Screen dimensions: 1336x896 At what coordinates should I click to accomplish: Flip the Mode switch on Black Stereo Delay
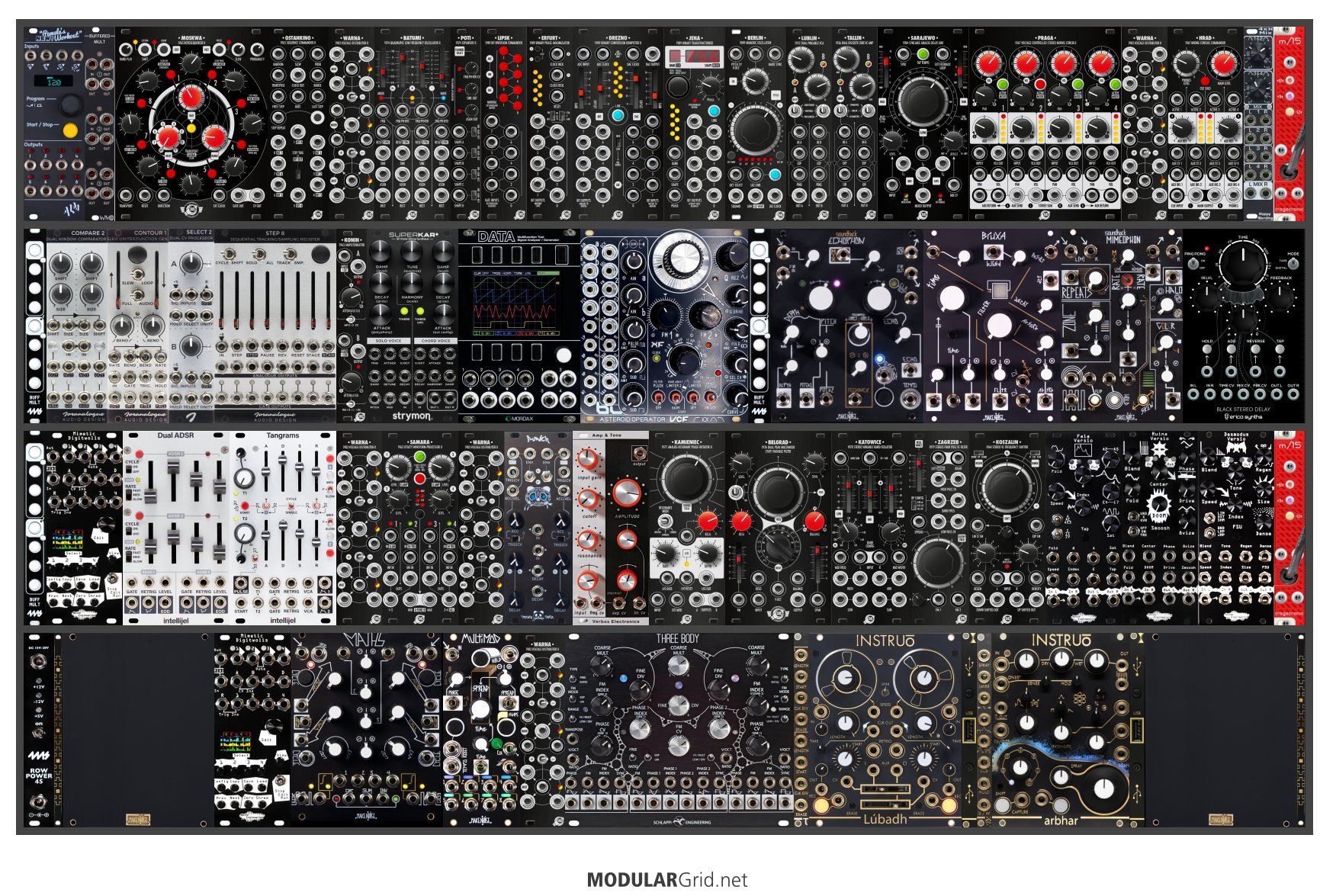pyautogui.click(x=1293, y=264)
